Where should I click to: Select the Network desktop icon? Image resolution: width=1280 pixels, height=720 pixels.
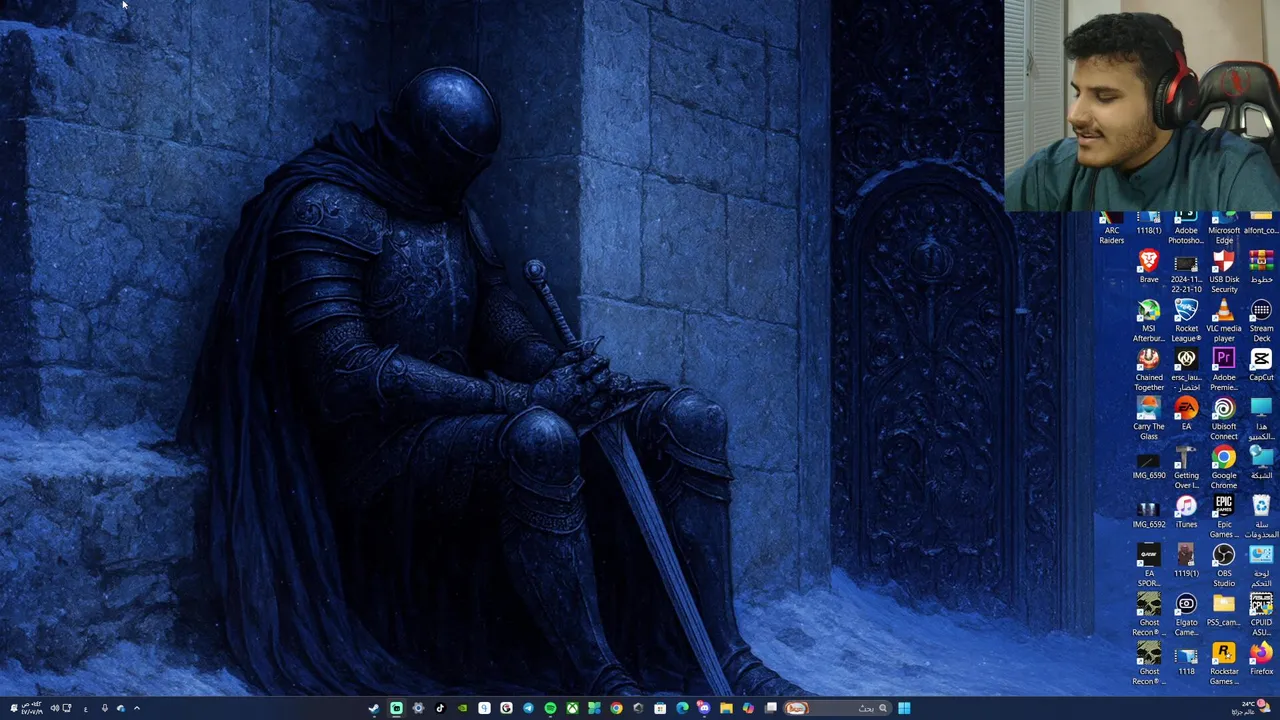(x=1261, y=463)
